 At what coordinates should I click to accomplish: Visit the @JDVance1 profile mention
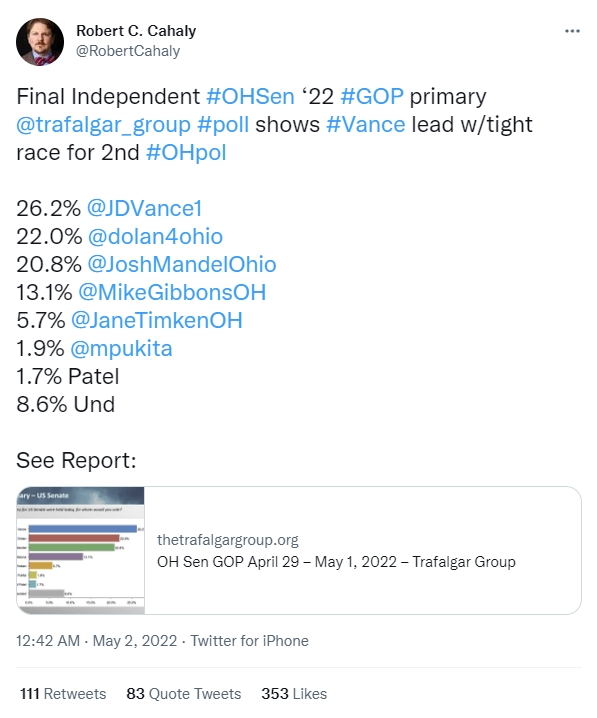(144, 209)
